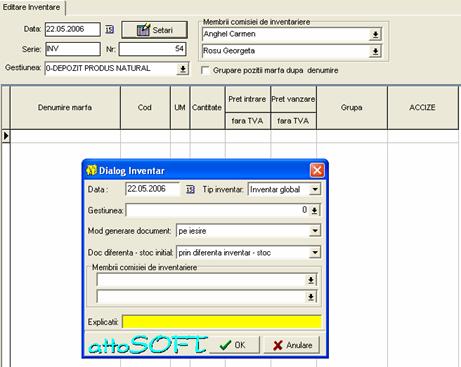Open the dialog's Gestiunea dropdown arrow

[314, 210]
